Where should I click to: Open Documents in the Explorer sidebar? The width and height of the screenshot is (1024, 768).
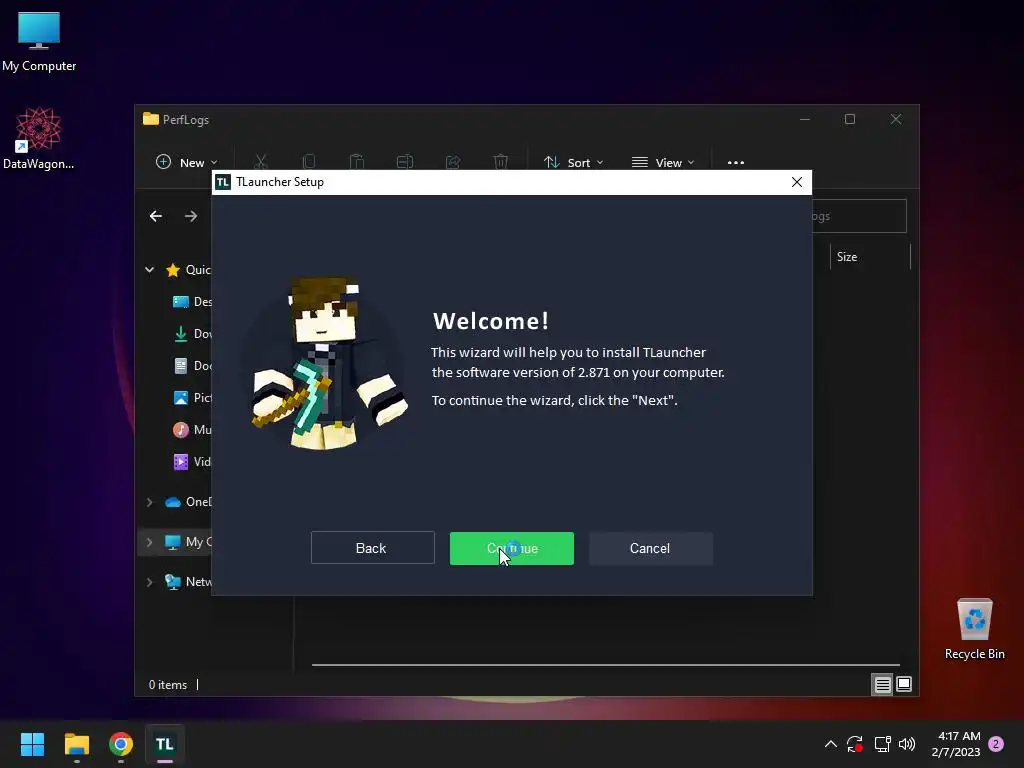click(x=192, y=366)
